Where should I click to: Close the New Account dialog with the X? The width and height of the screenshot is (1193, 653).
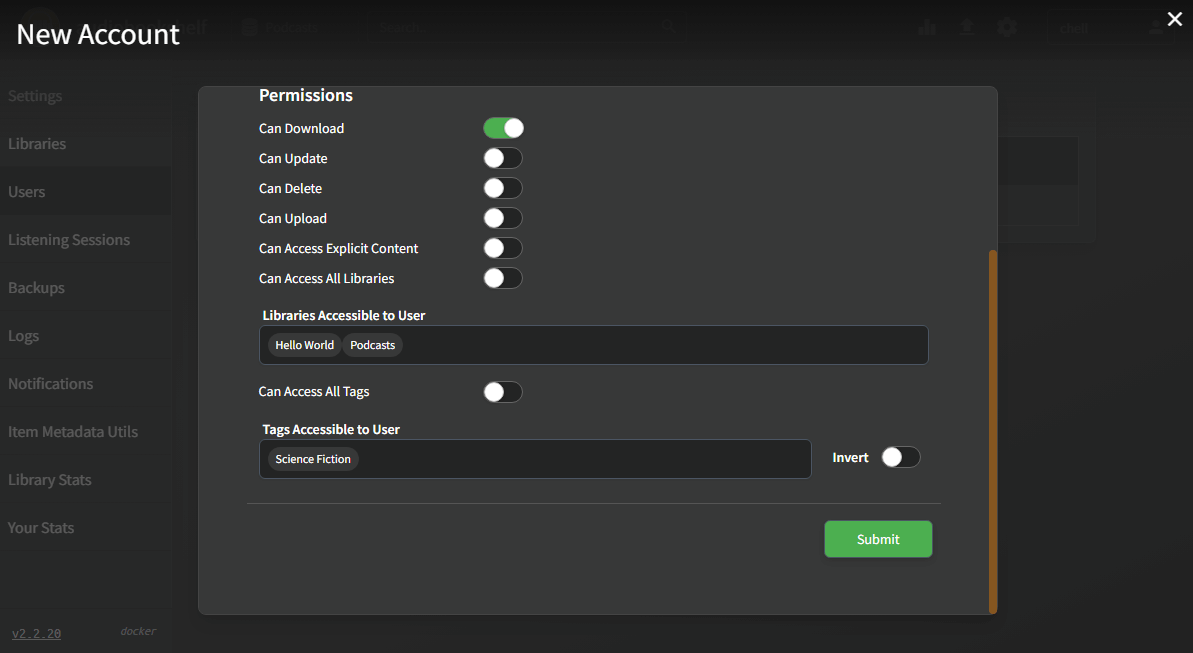(x=1175, y=19)
